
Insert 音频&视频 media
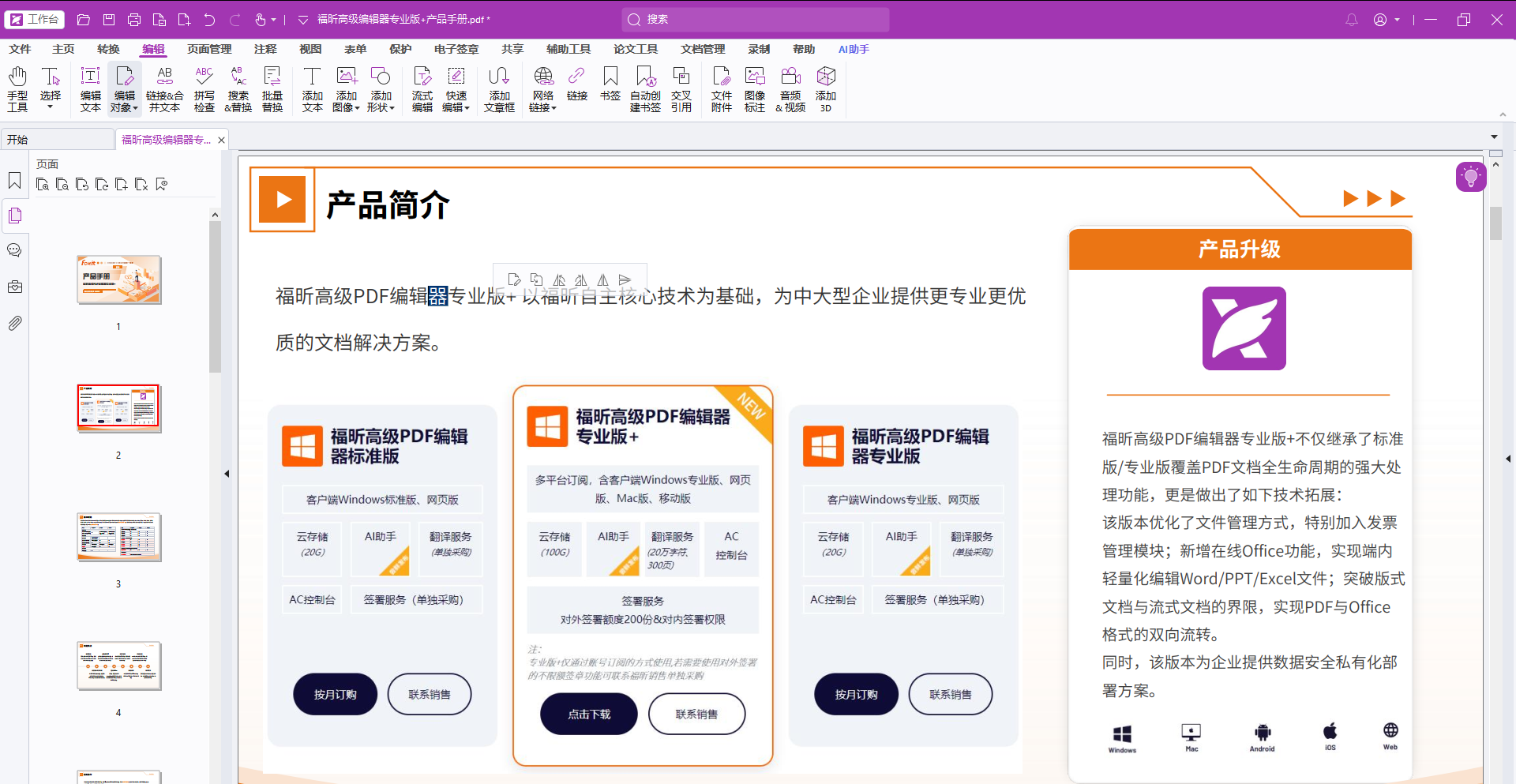pos(790,88)
